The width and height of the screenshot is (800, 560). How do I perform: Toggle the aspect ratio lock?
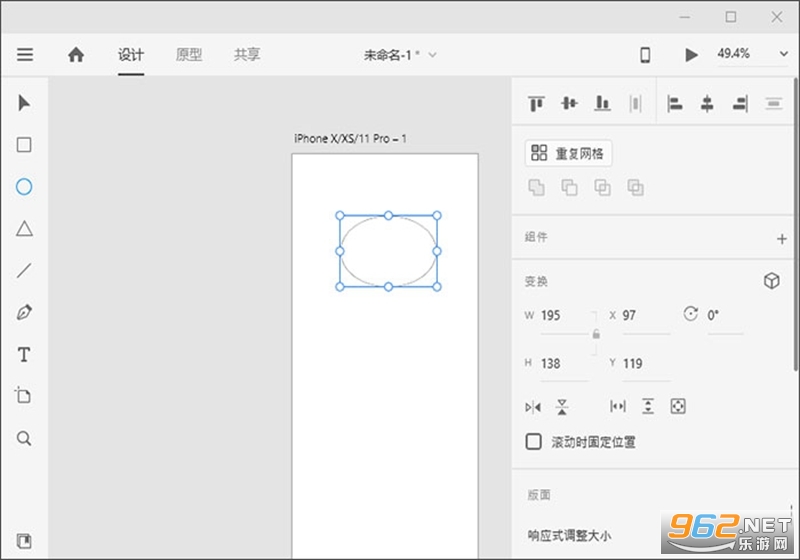click(596, 335)
